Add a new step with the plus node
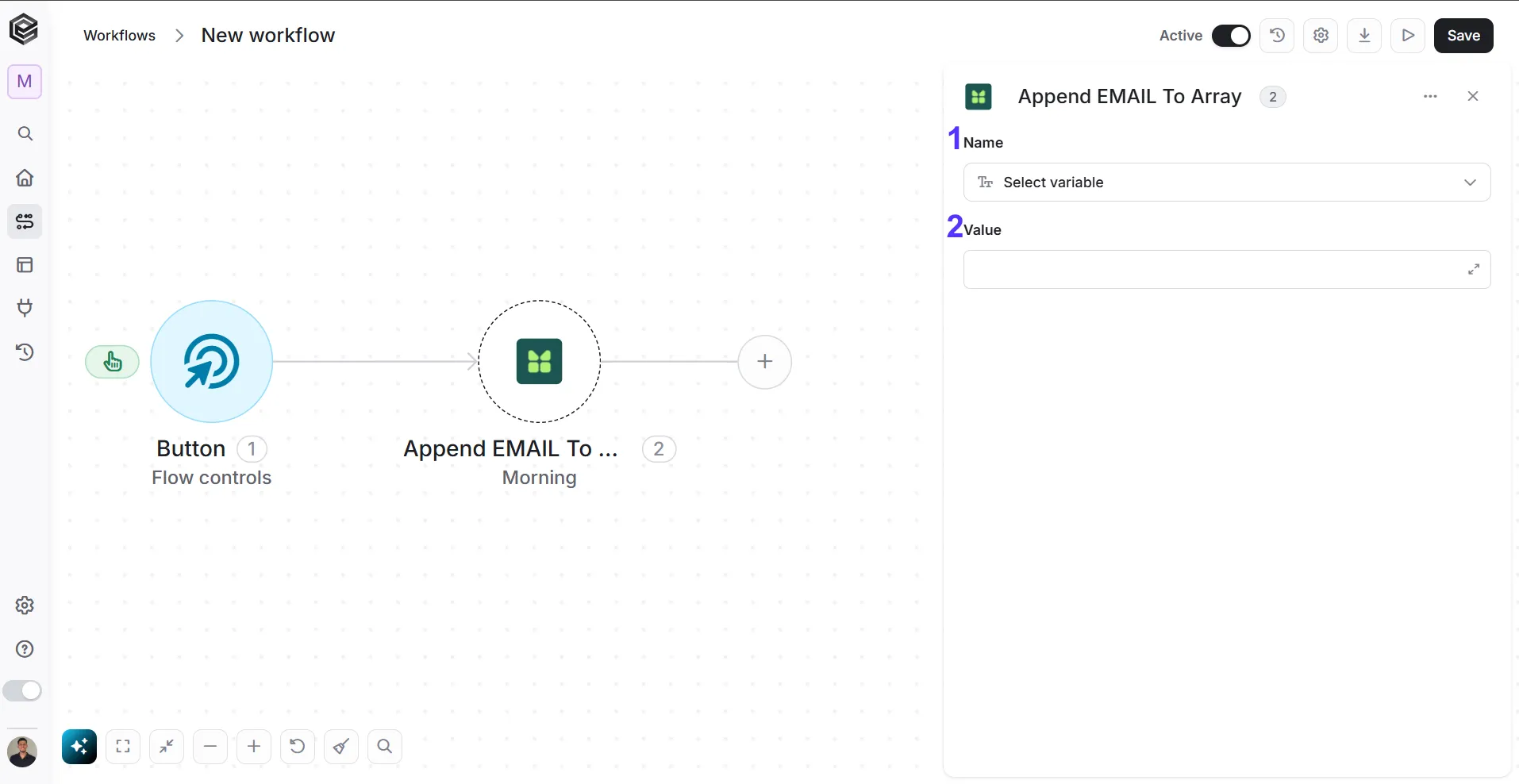 (765, 362)
